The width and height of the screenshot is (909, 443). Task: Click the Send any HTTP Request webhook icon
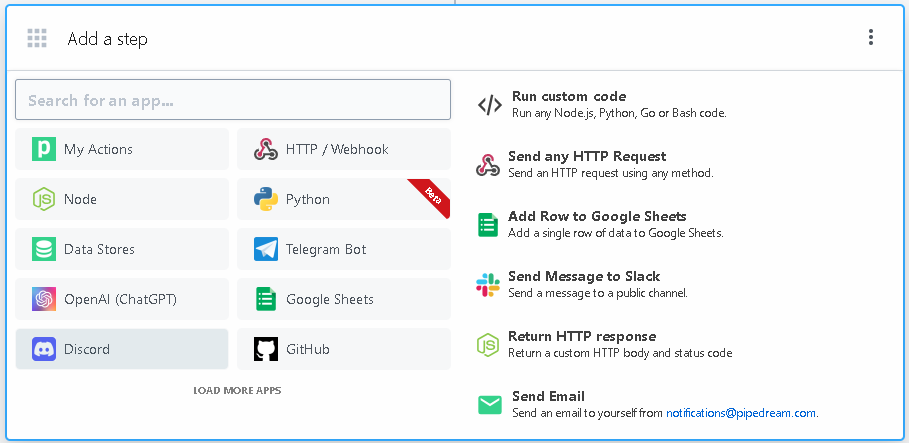[x=488, y=165]
